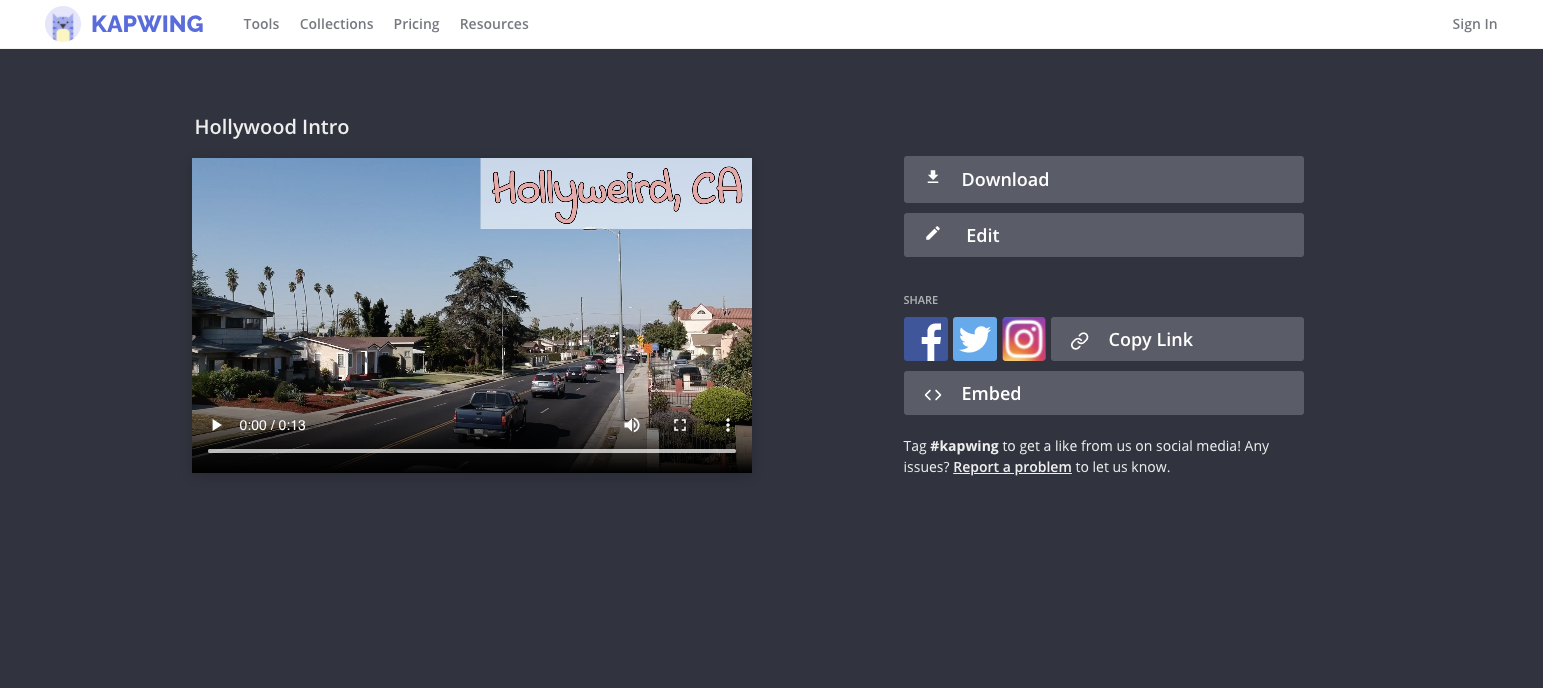Viewport: 1543px width, 688px height.
Task: Open the video's three-dot options menu
Action: pyautogui.click(x=728, y=425)
